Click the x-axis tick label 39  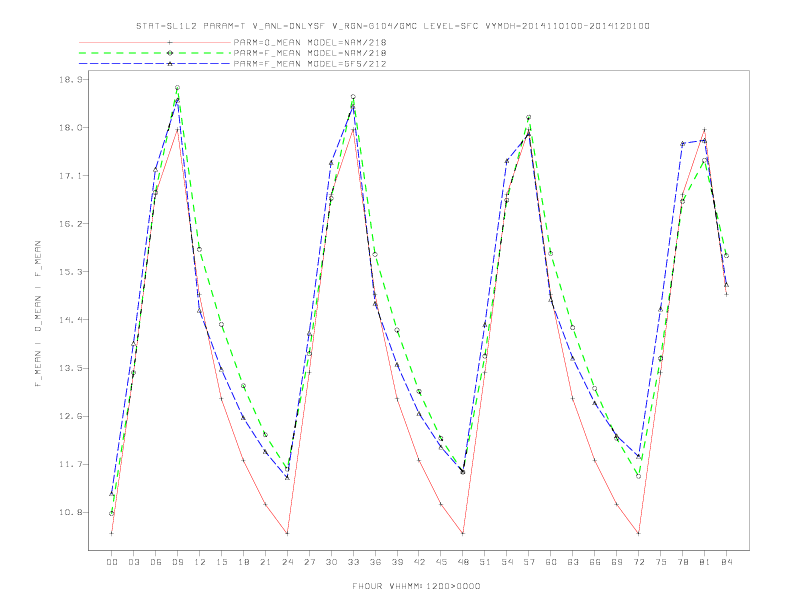[397, 562]
